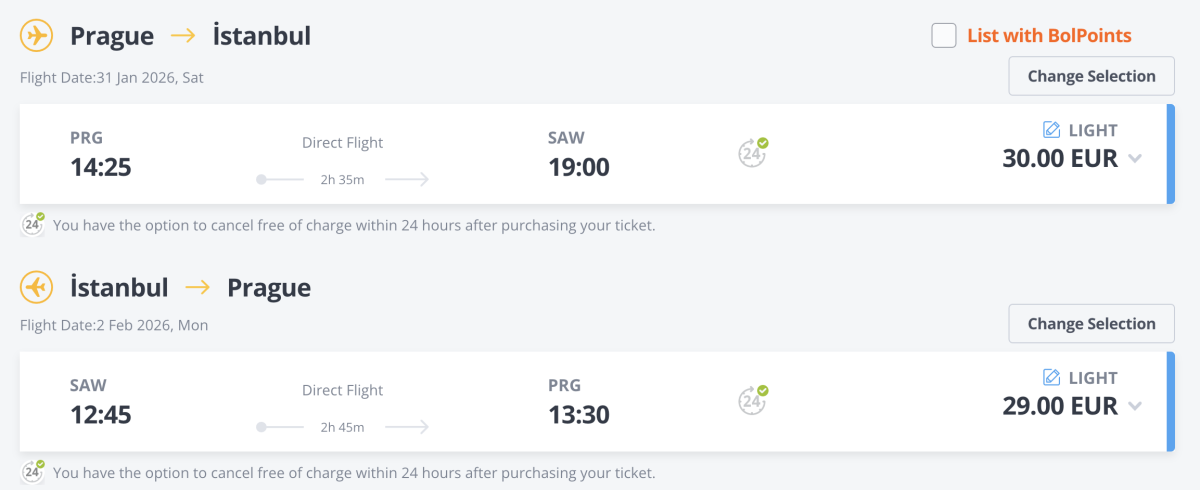This screenshot has height=490, width=1200.
Task: Click the LIGHT fare label on the outbound flight
Action: 1093,130
